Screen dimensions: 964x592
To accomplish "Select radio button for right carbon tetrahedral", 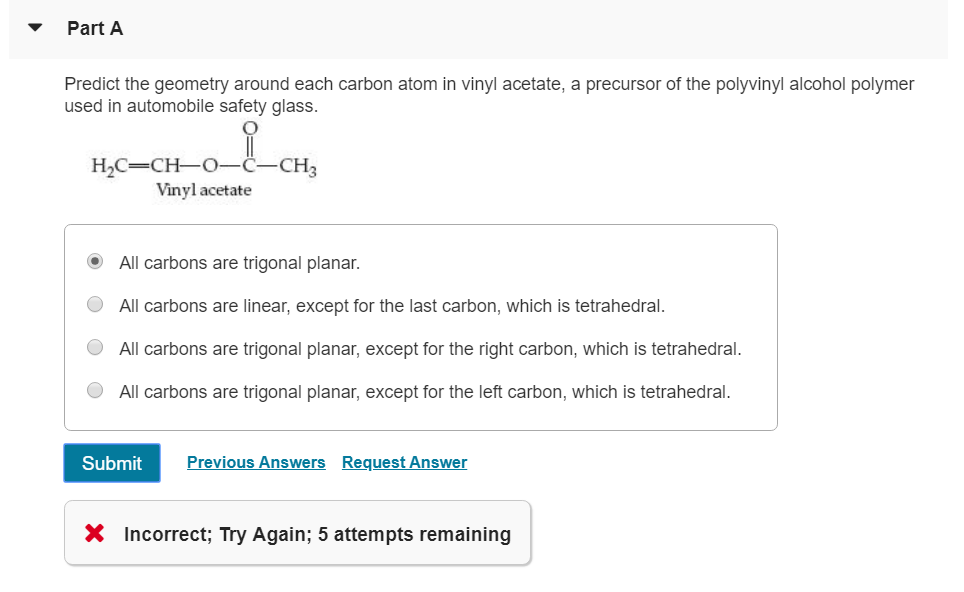I will click(x=95, y=348).
